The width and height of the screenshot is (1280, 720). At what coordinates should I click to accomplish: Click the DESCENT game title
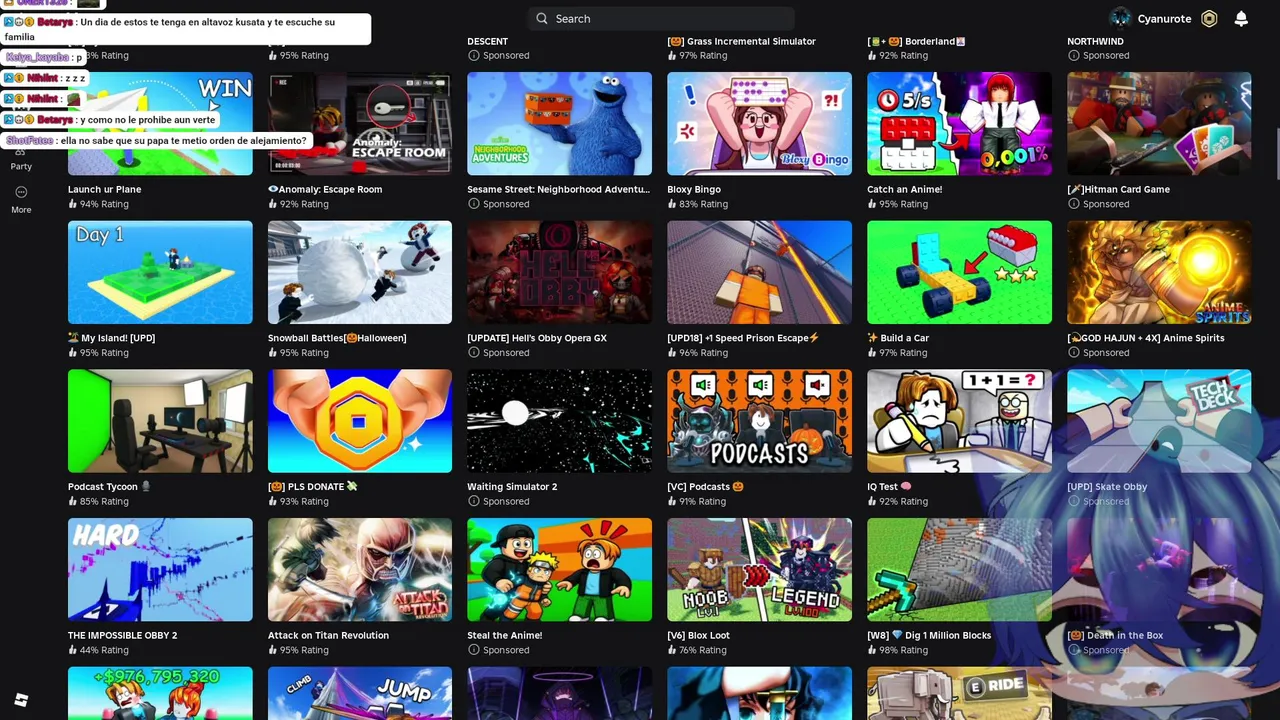click(487, 41)
